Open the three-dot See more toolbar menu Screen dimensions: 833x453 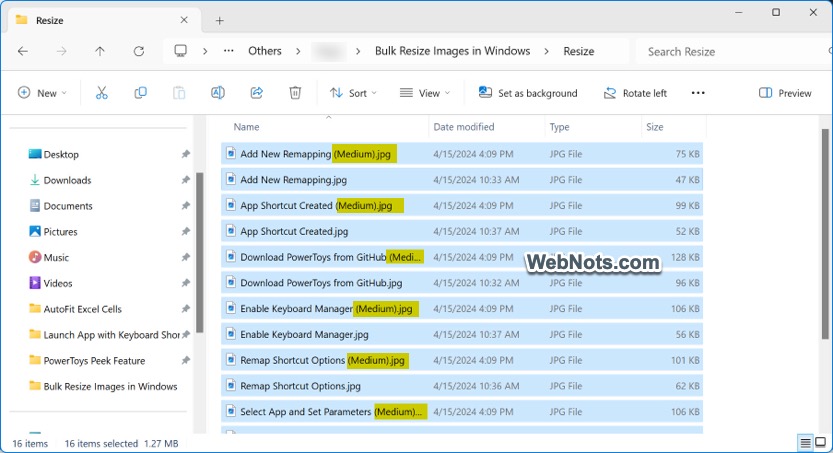(698, 93)
